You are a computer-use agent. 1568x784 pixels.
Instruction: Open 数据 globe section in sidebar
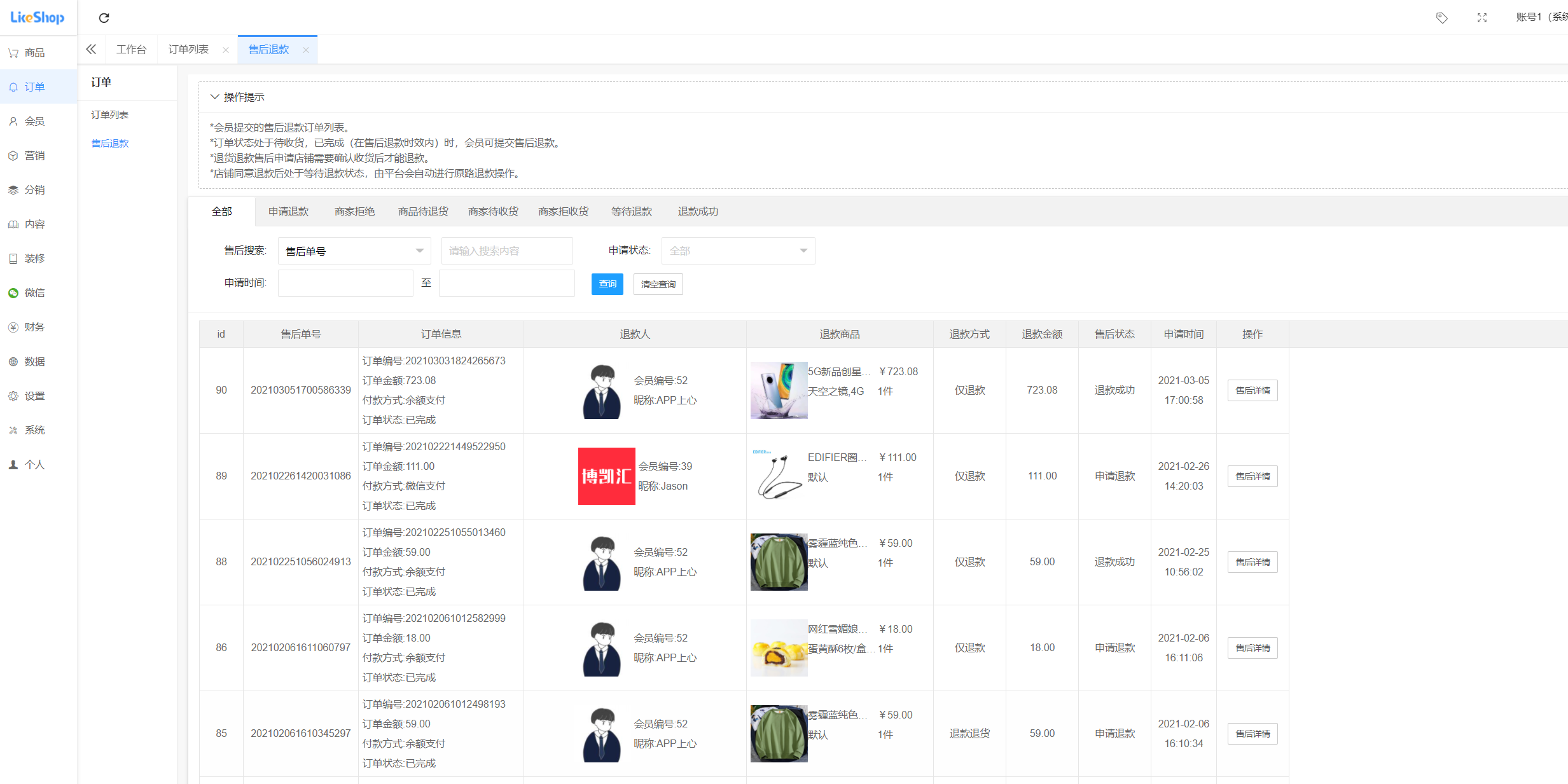click(33, 362)
